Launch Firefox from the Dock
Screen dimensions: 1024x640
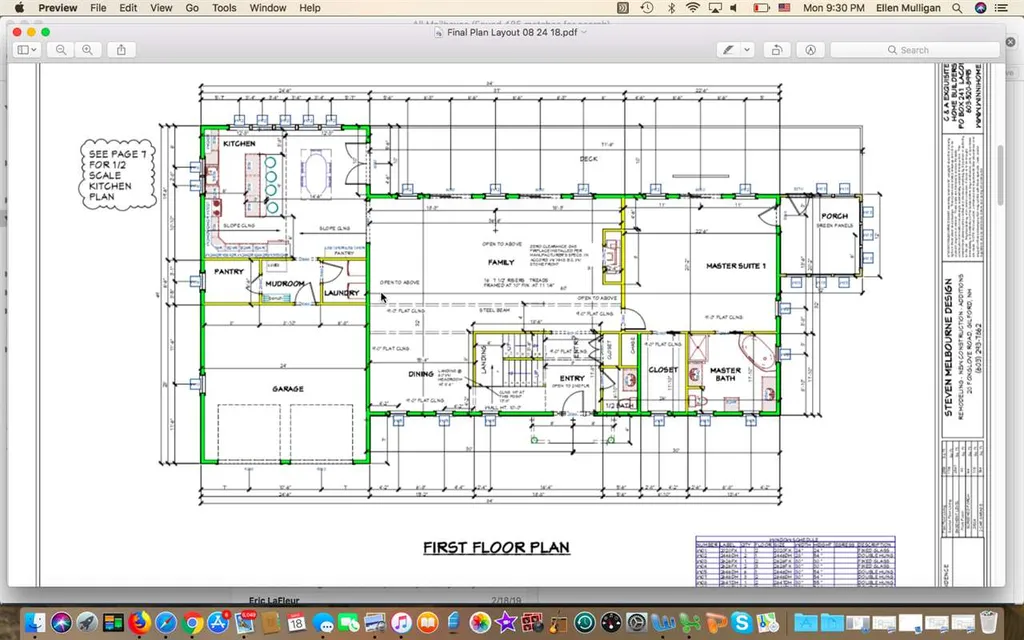139,622
